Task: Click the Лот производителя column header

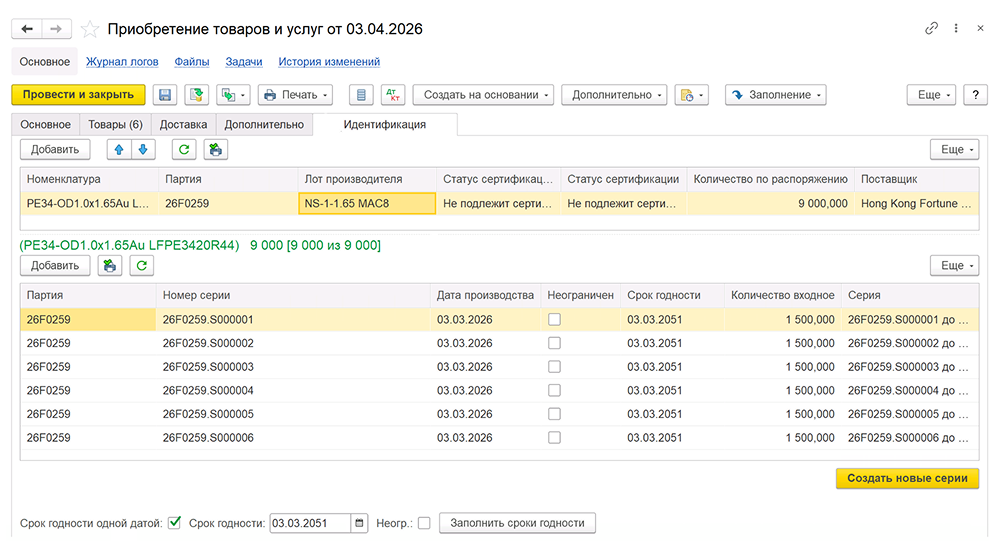Action: tap(367, 179)
